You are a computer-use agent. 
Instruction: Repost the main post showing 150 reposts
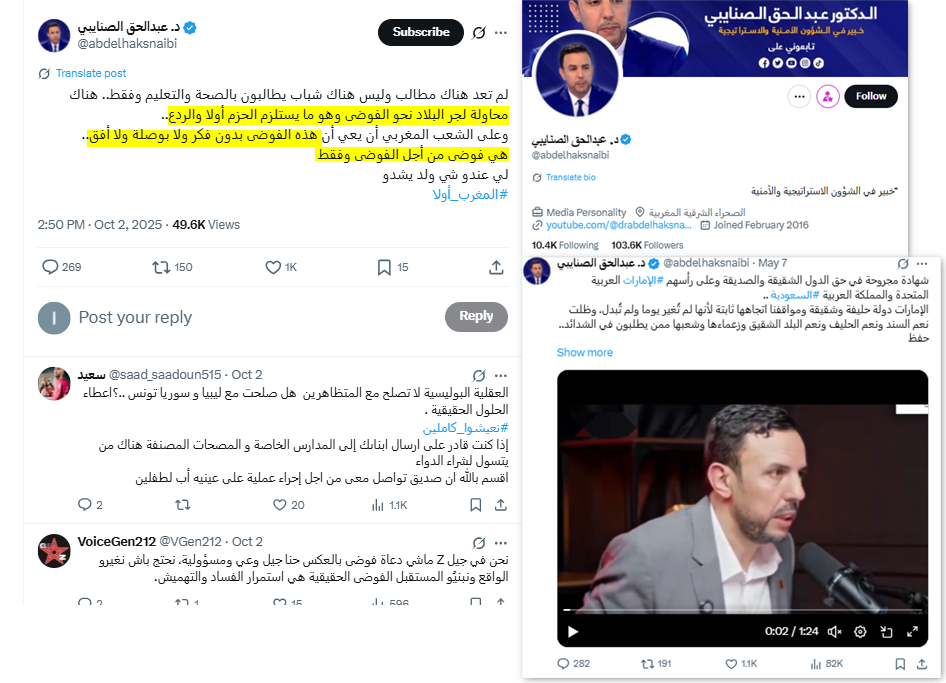pyautogui.click(x=172, y=267)
